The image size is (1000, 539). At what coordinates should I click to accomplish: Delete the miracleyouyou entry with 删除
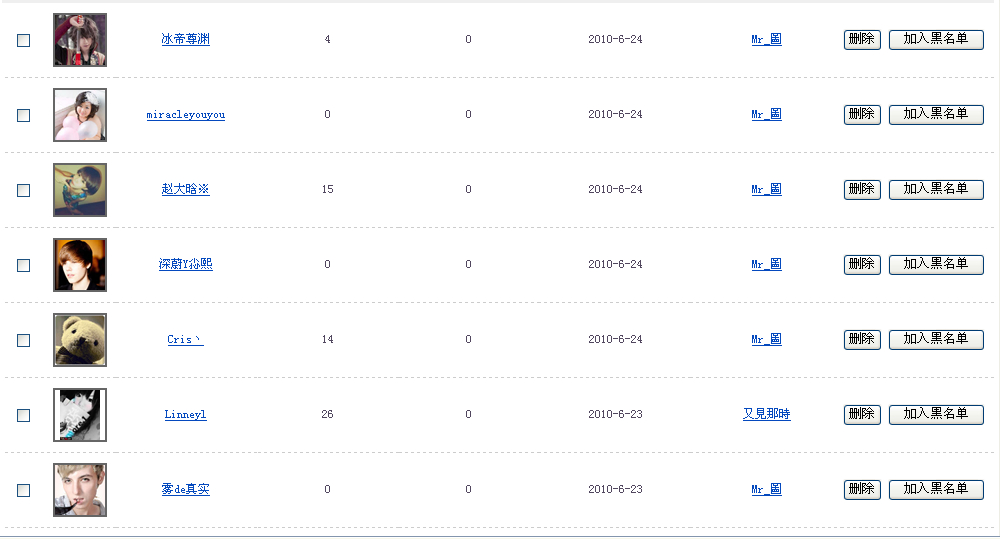point(862,114)
